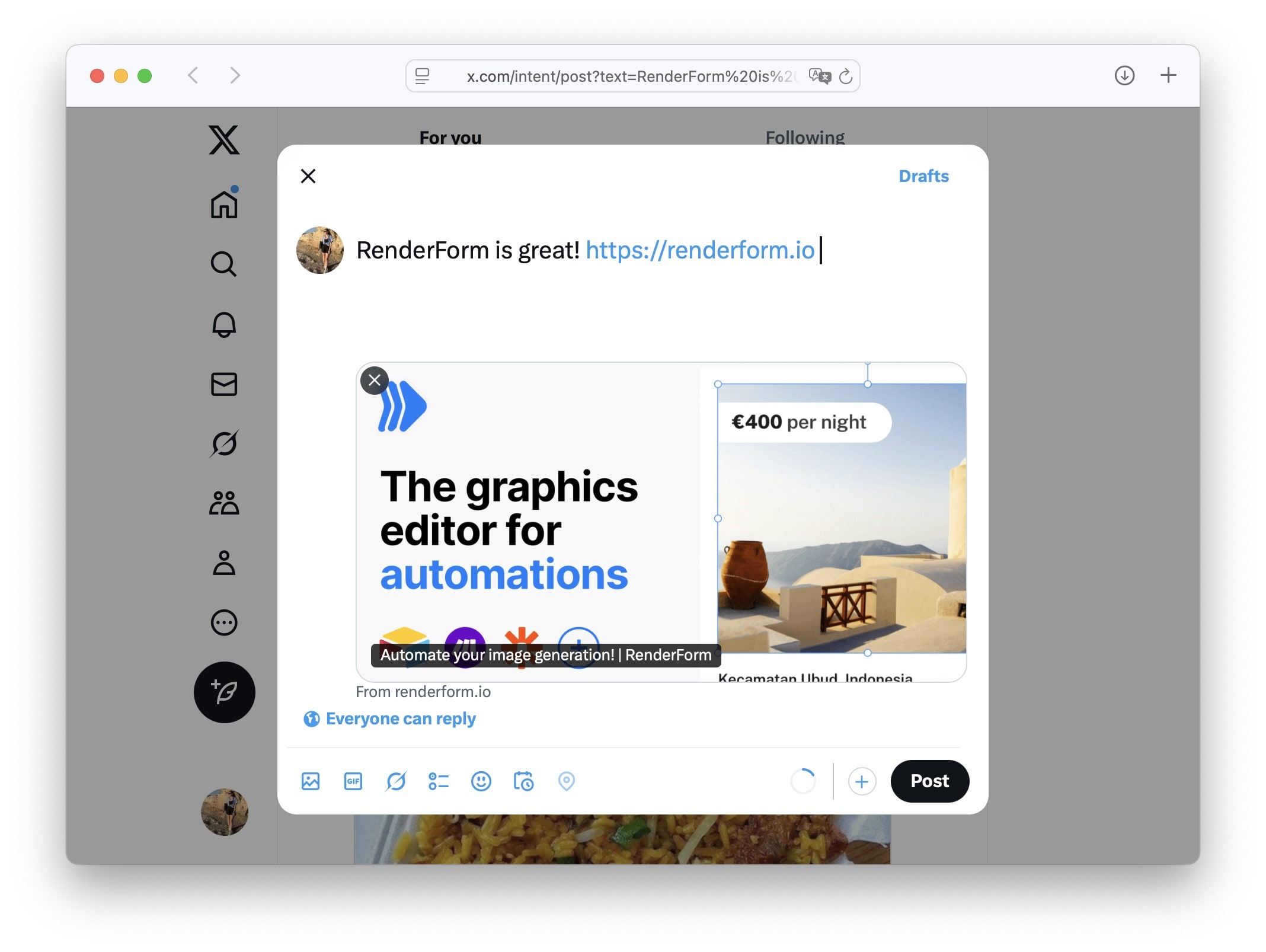Switch to the For you tab
Viewport: 1266px width, 952px height.
pos(450,137)
